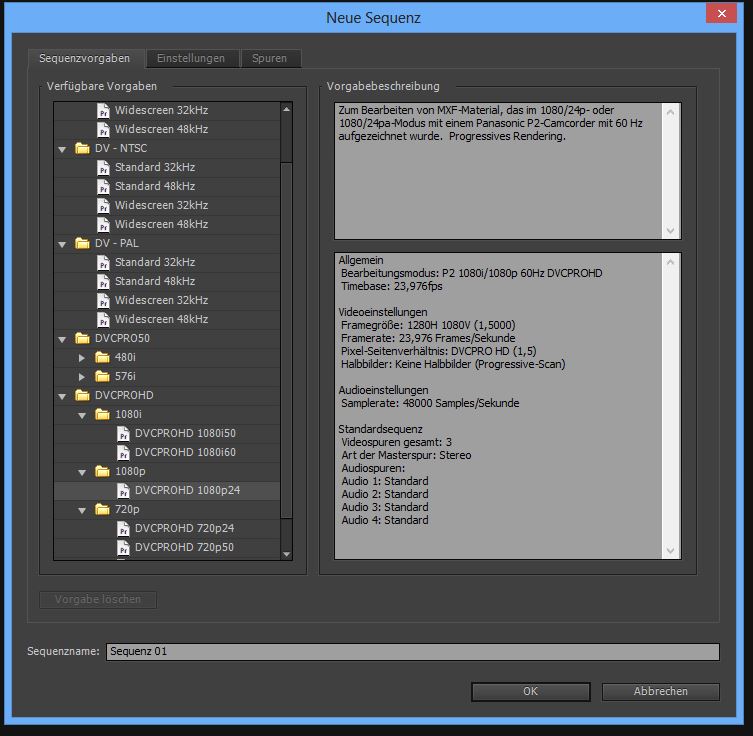Select DV - NTSC Widescreen 32kHz preset icon
Screen dimensions: 753x736
(103, 205)
